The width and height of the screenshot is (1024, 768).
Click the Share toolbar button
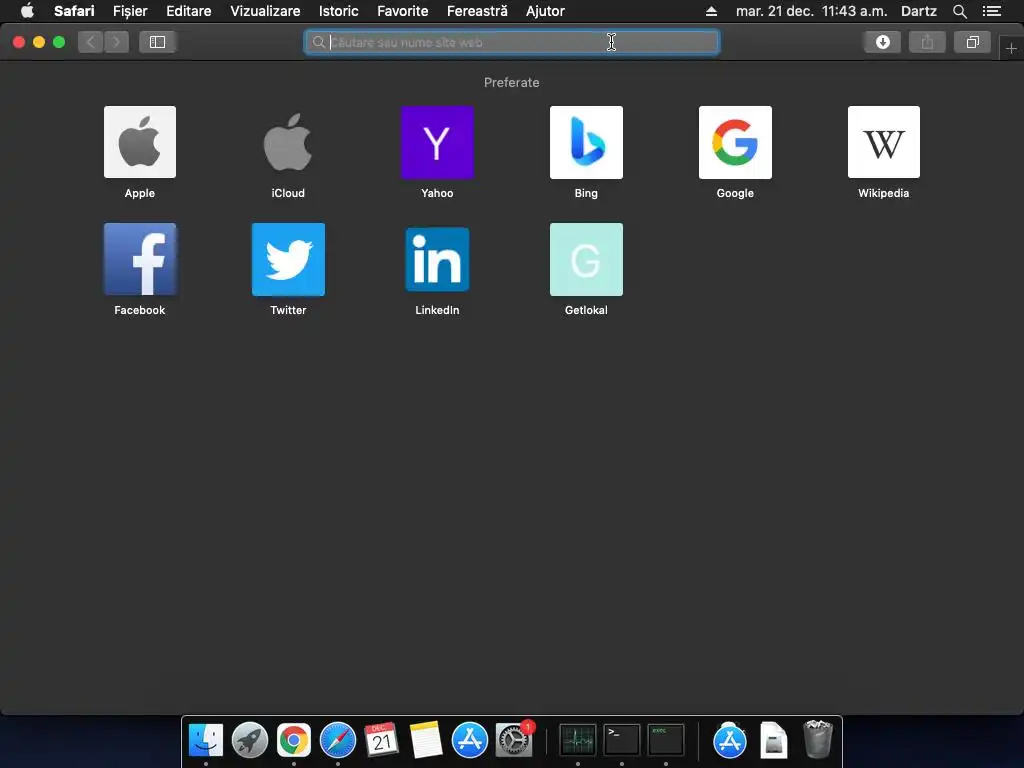[927, 42]
